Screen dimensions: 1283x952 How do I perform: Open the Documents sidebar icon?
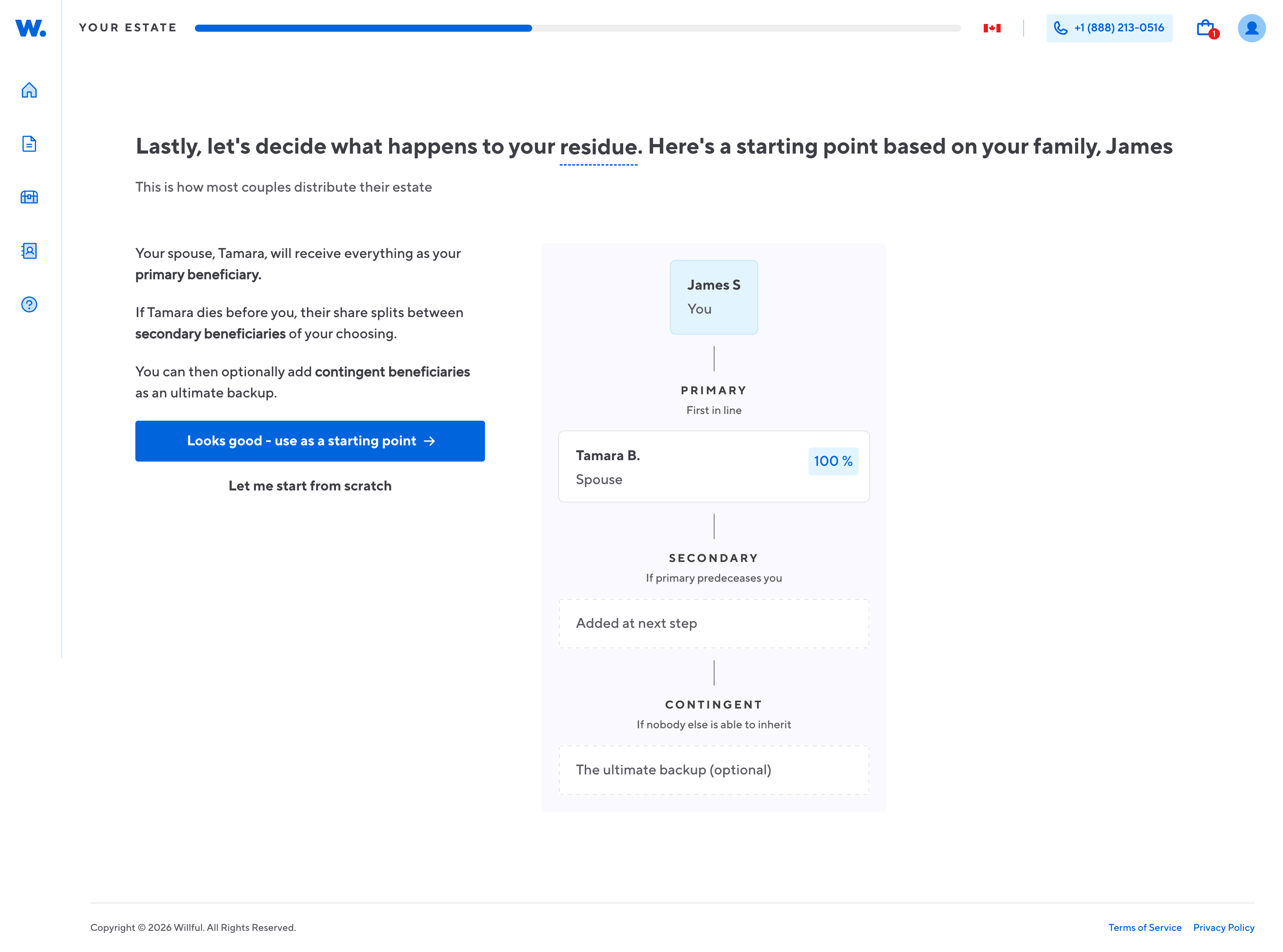tap(29, 143)
